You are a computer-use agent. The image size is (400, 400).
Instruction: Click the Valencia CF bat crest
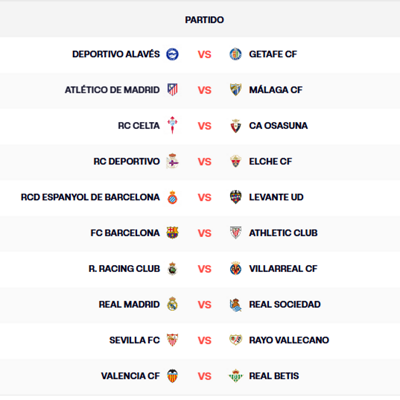point(172,376)
